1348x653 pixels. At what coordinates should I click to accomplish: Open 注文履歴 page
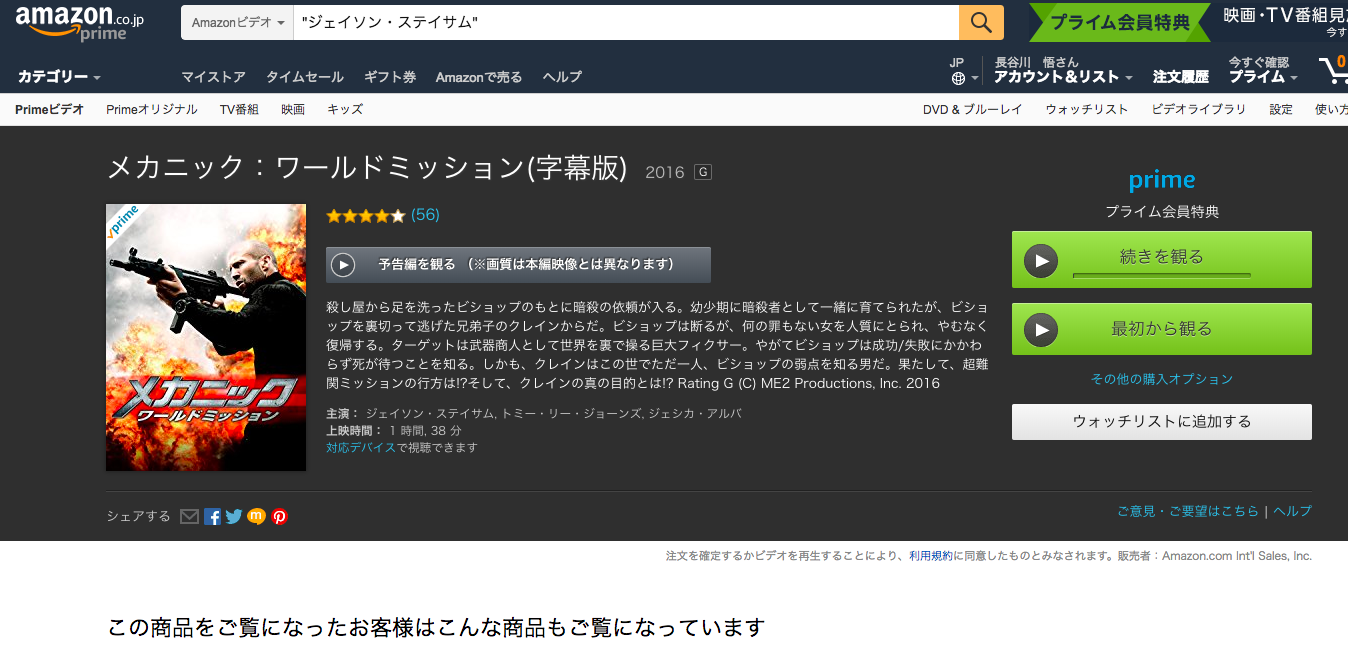pyautogui.click(x=1181, y=77)
